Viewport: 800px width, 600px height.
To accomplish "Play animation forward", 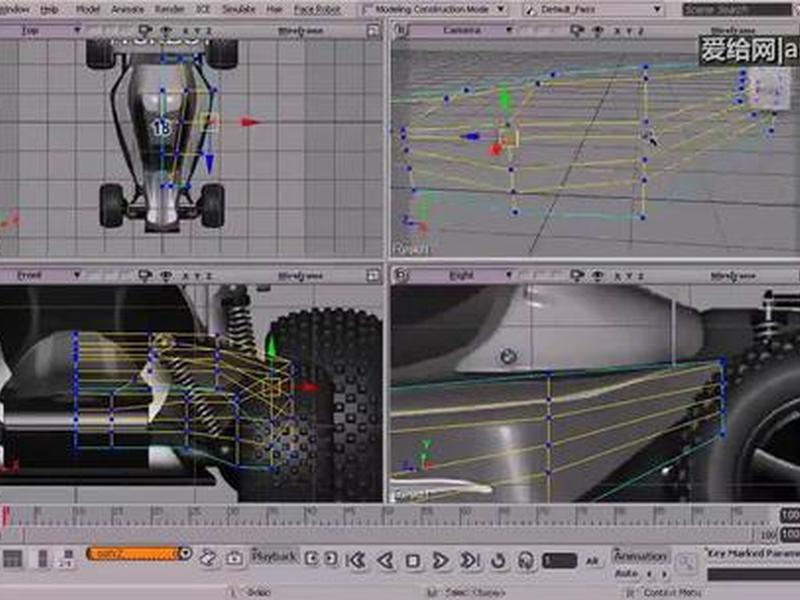I will [440, 561].
